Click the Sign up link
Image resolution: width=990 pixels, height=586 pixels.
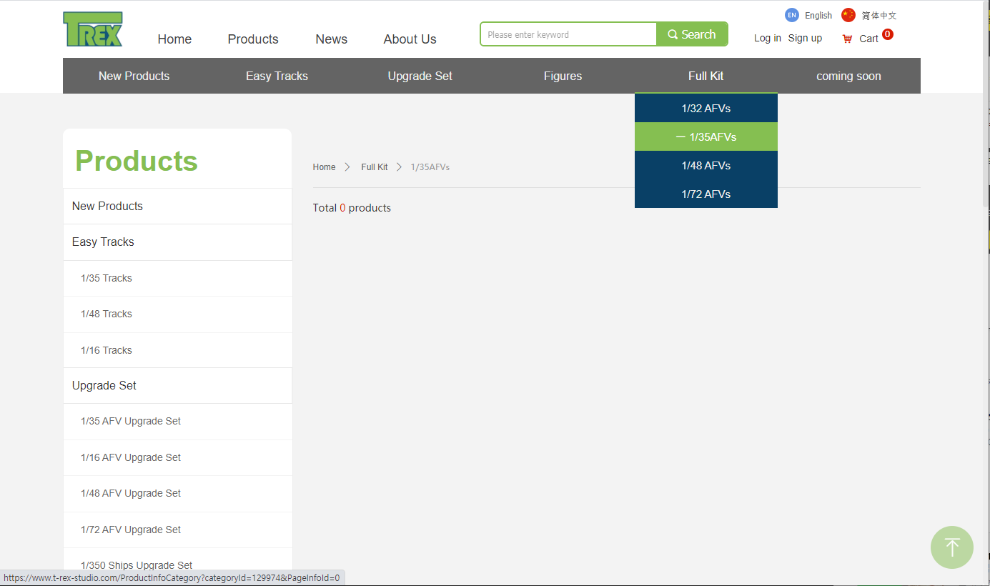tap(805, 38)
